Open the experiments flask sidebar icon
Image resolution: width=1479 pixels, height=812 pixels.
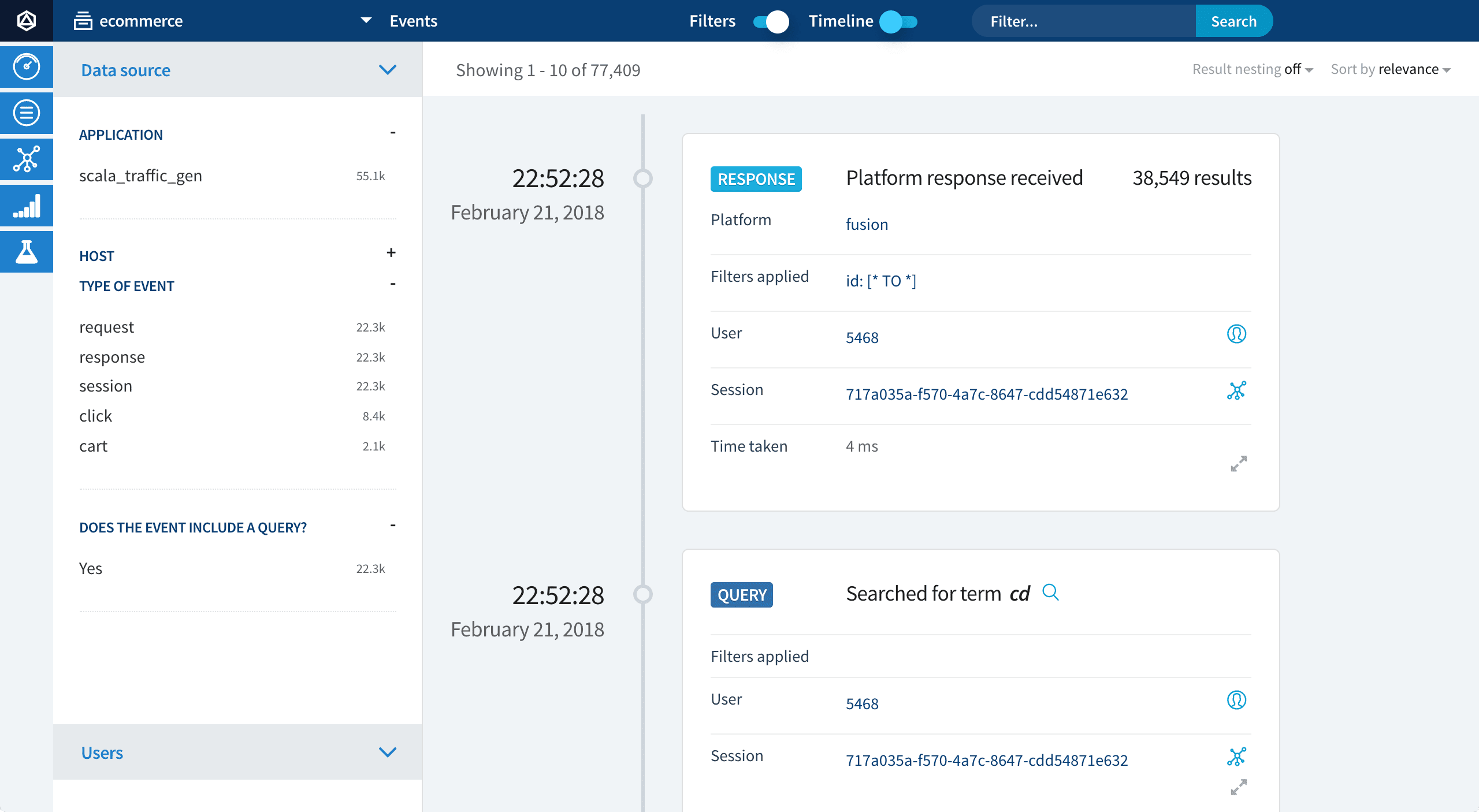pos(27,251)
